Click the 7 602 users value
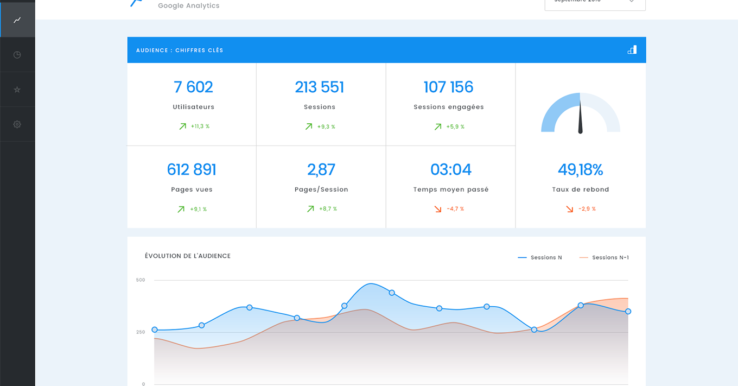The image size is (738, 386). [x=193, y=87]
